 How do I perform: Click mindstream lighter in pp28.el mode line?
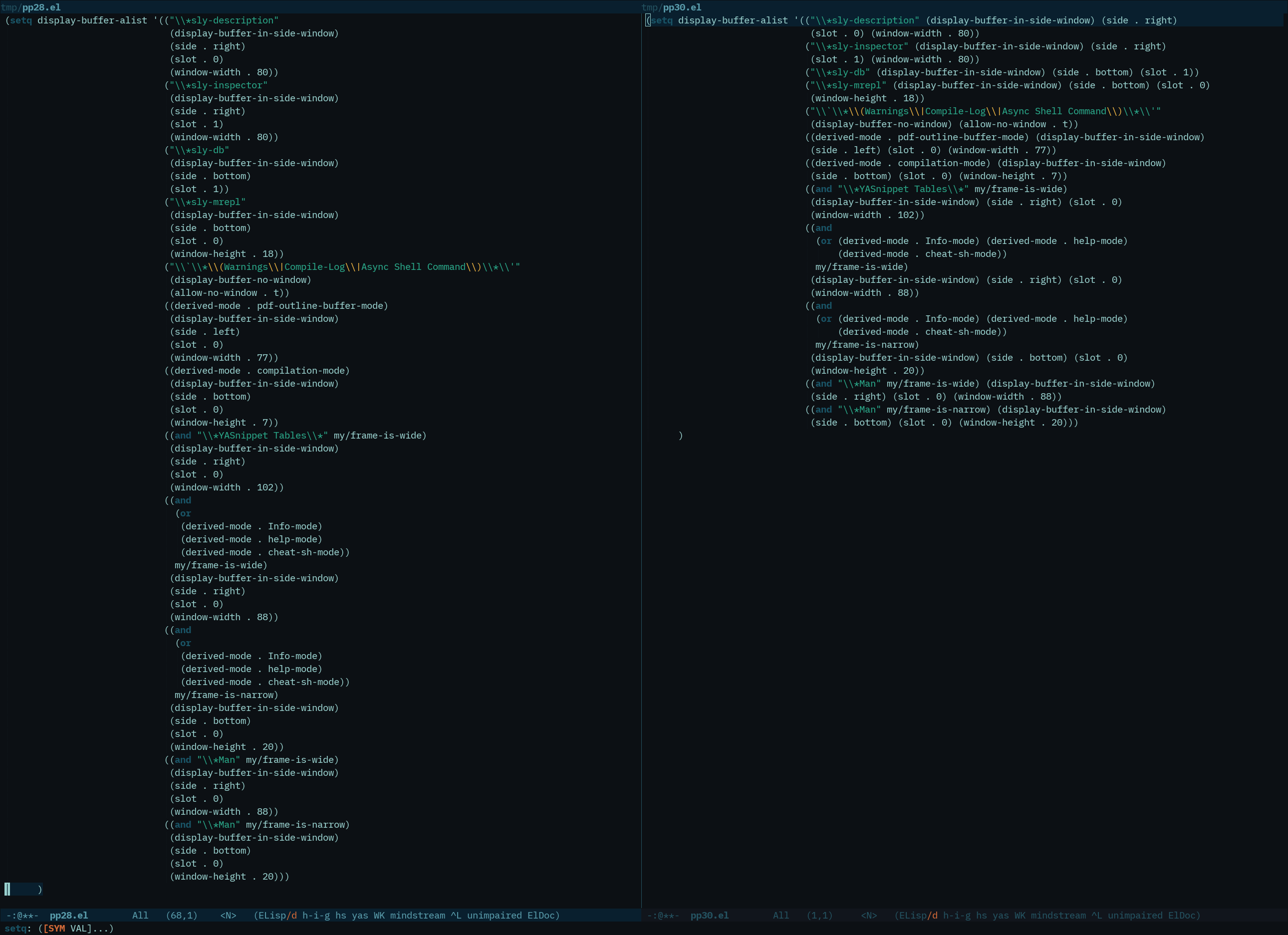click(x=417, y=915)
